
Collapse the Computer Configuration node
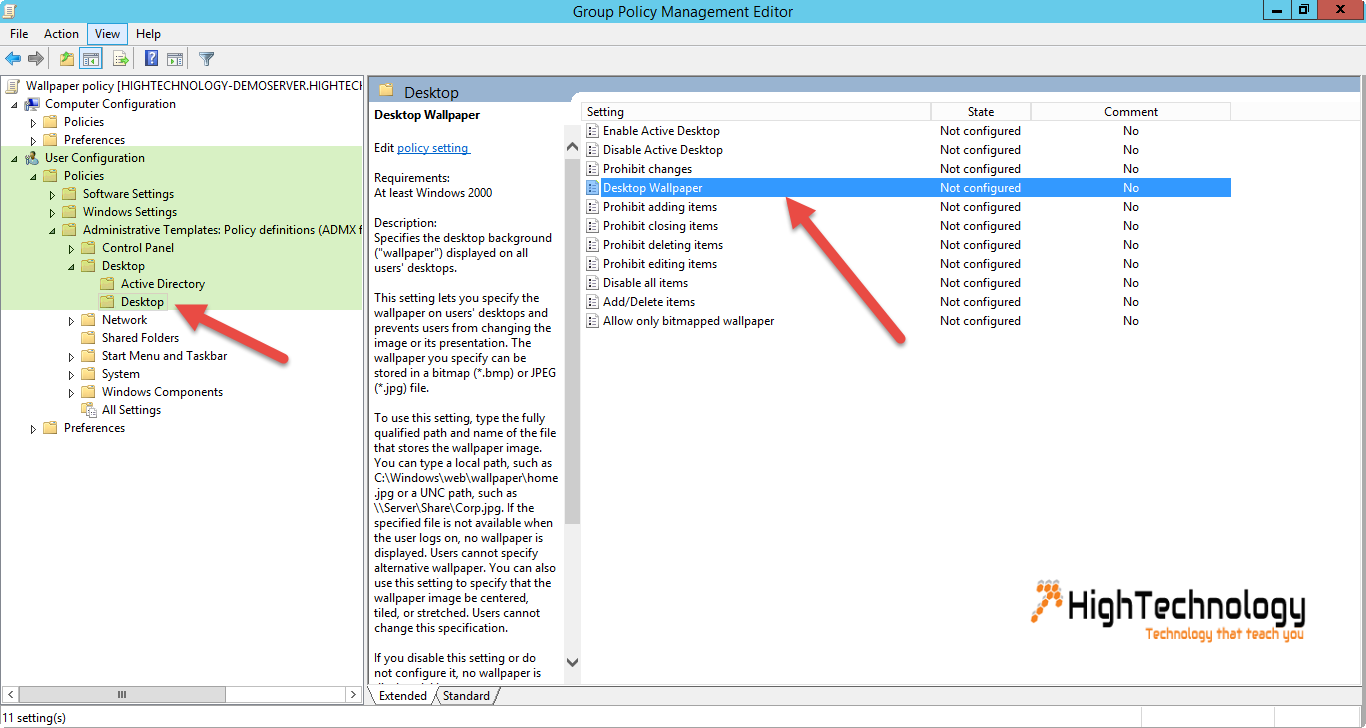point(14,104)
